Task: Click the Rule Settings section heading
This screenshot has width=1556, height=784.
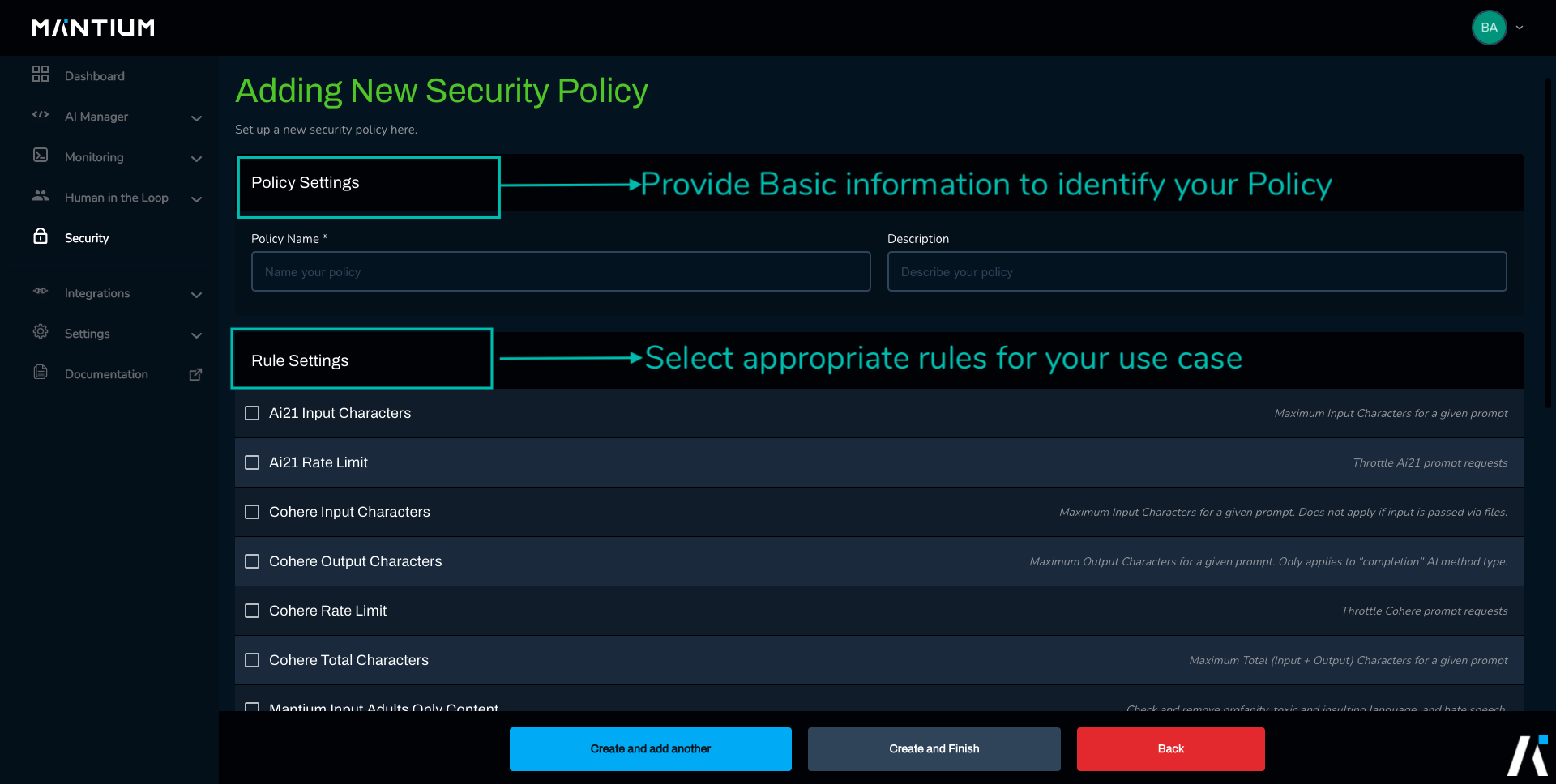Action: (x=300, y=361)
